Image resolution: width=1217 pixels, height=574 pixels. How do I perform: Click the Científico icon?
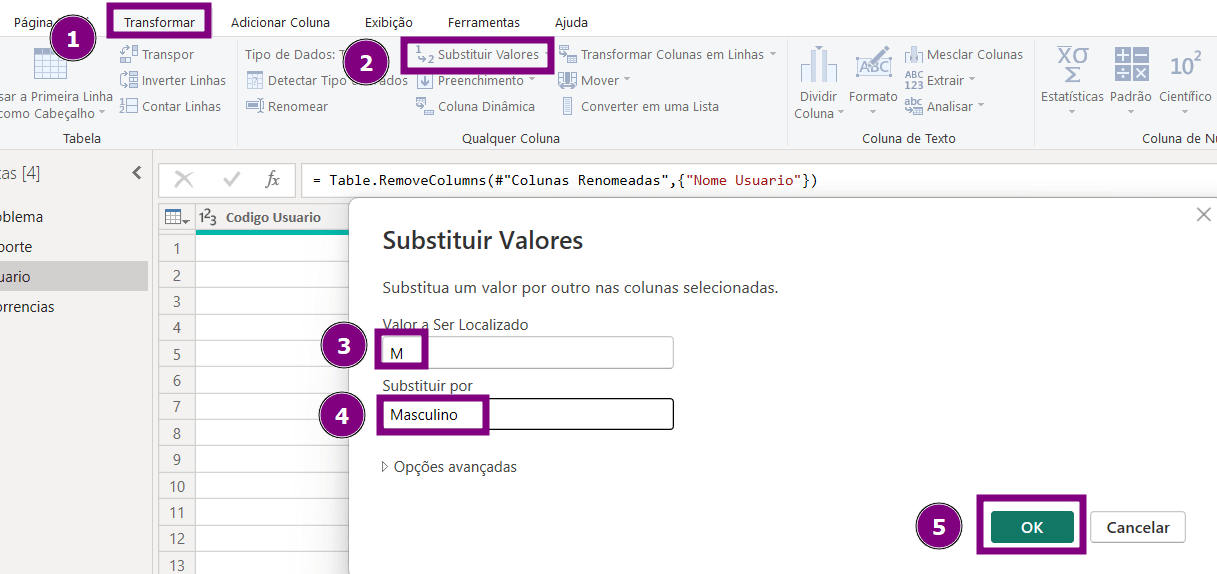pyautogui.click(x=1185, y=65)
